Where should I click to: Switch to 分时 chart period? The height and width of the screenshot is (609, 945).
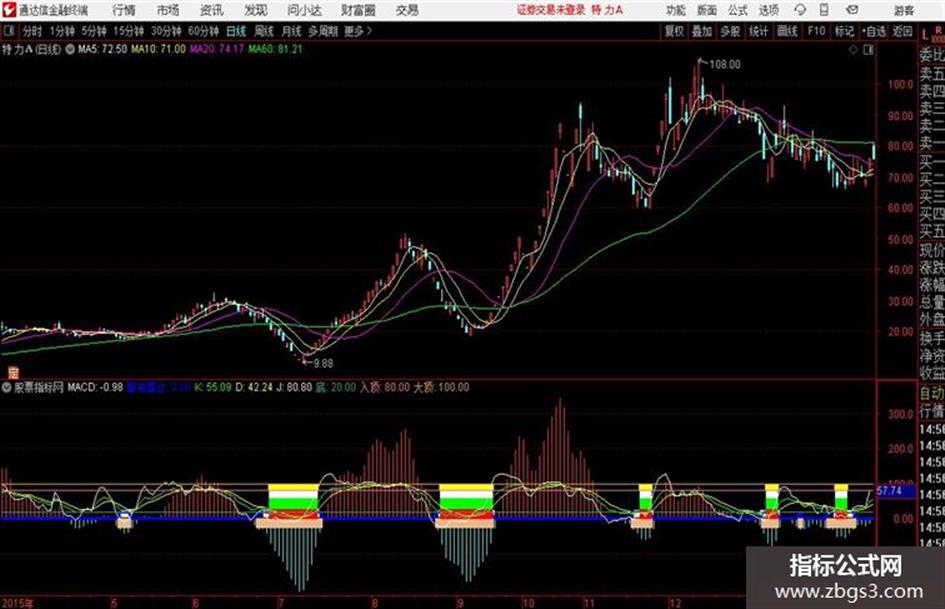pyautogui.click(x=32, y=31)
